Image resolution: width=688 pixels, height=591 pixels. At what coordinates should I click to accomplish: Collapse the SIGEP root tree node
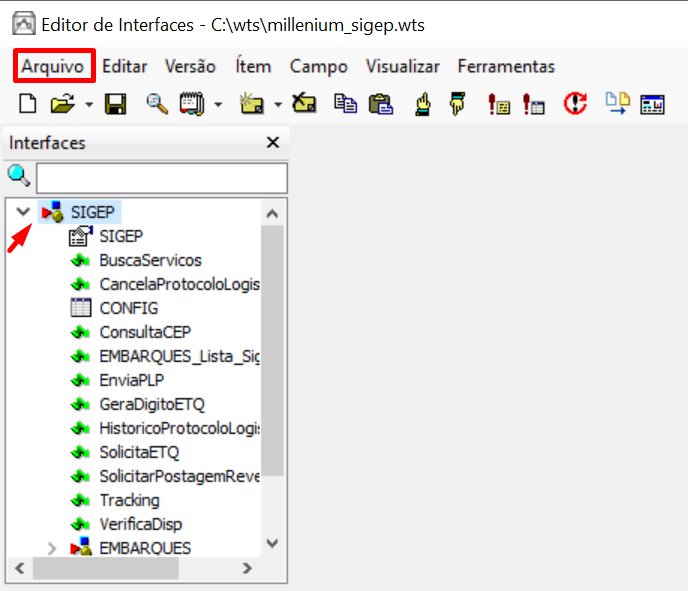click(x=23, y=212)
